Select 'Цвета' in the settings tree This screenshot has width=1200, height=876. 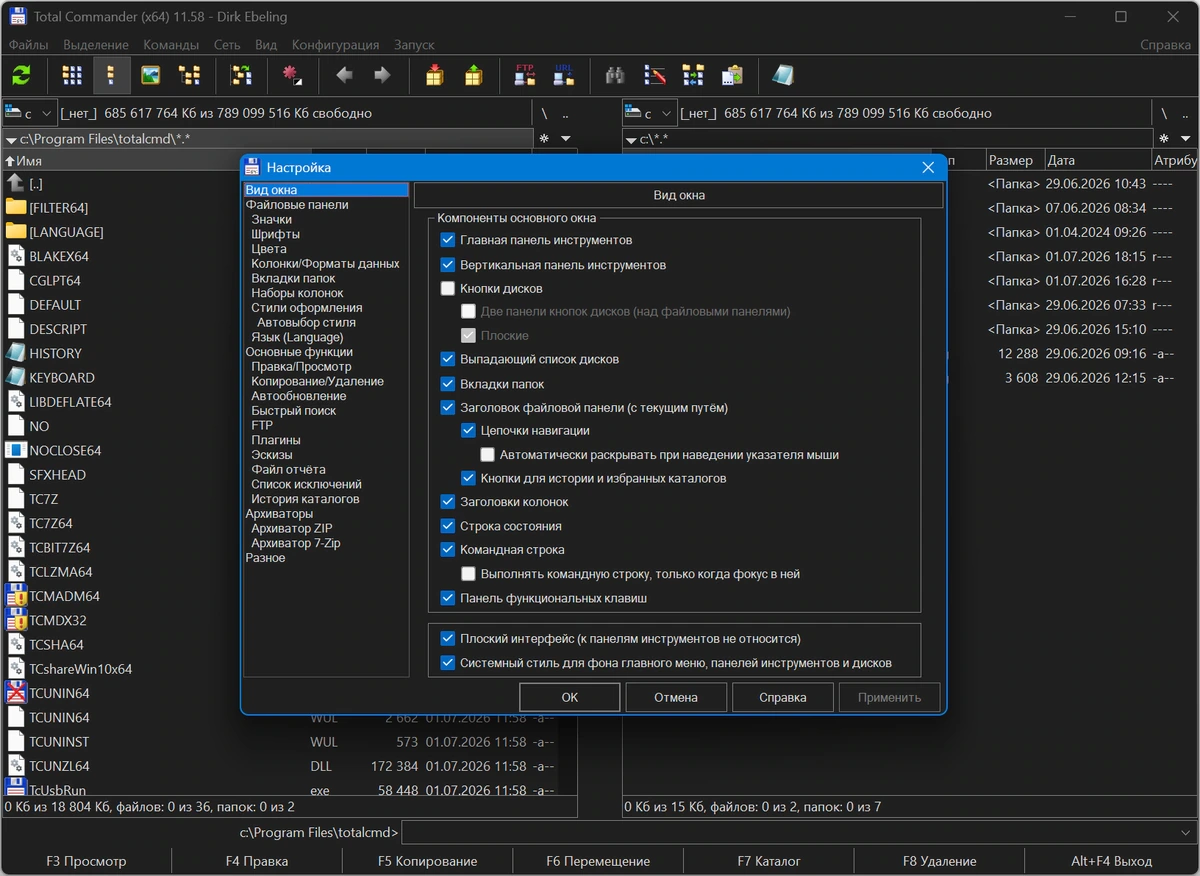pos(269,249)
